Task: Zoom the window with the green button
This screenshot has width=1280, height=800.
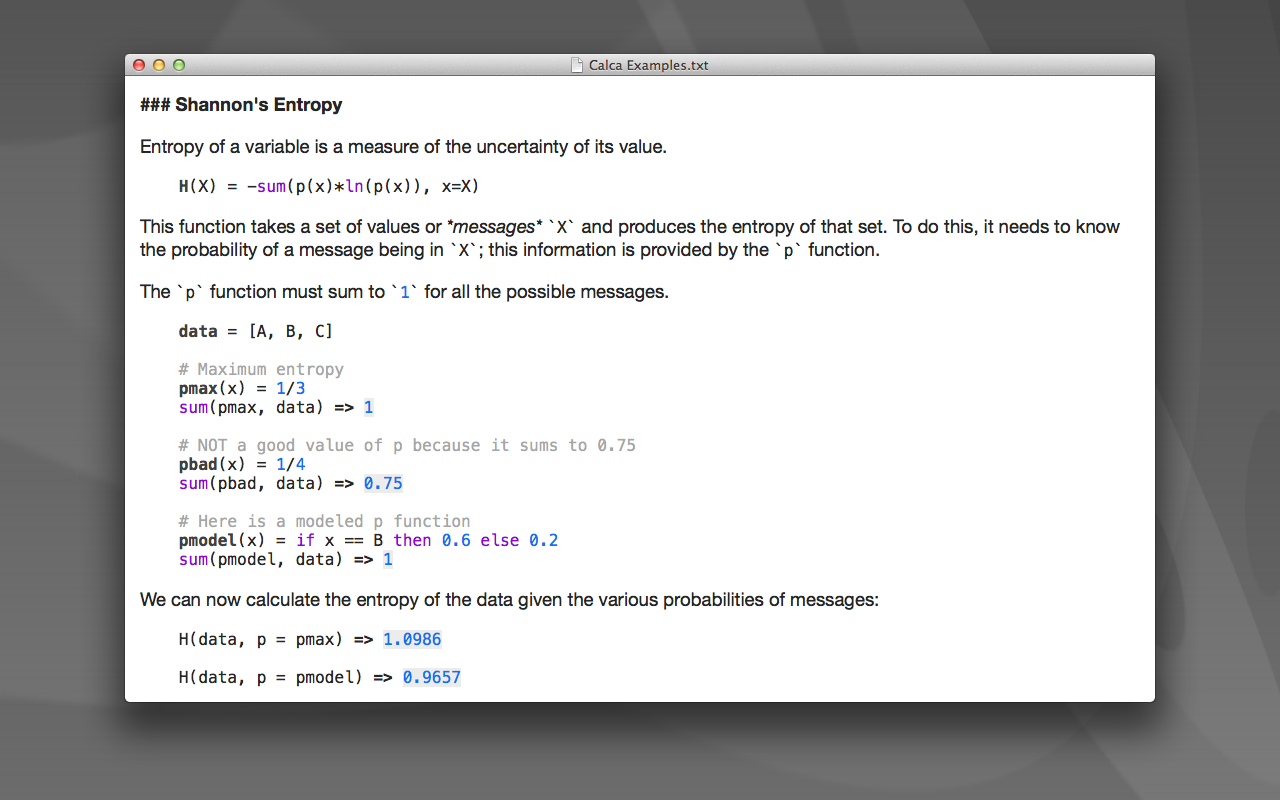Action: click(x=179, y=65)
